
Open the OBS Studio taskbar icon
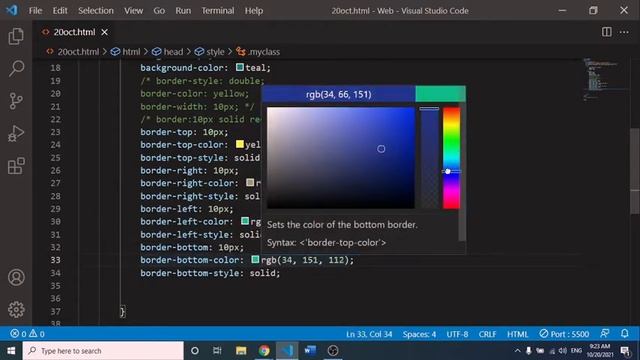coord(333,351)
